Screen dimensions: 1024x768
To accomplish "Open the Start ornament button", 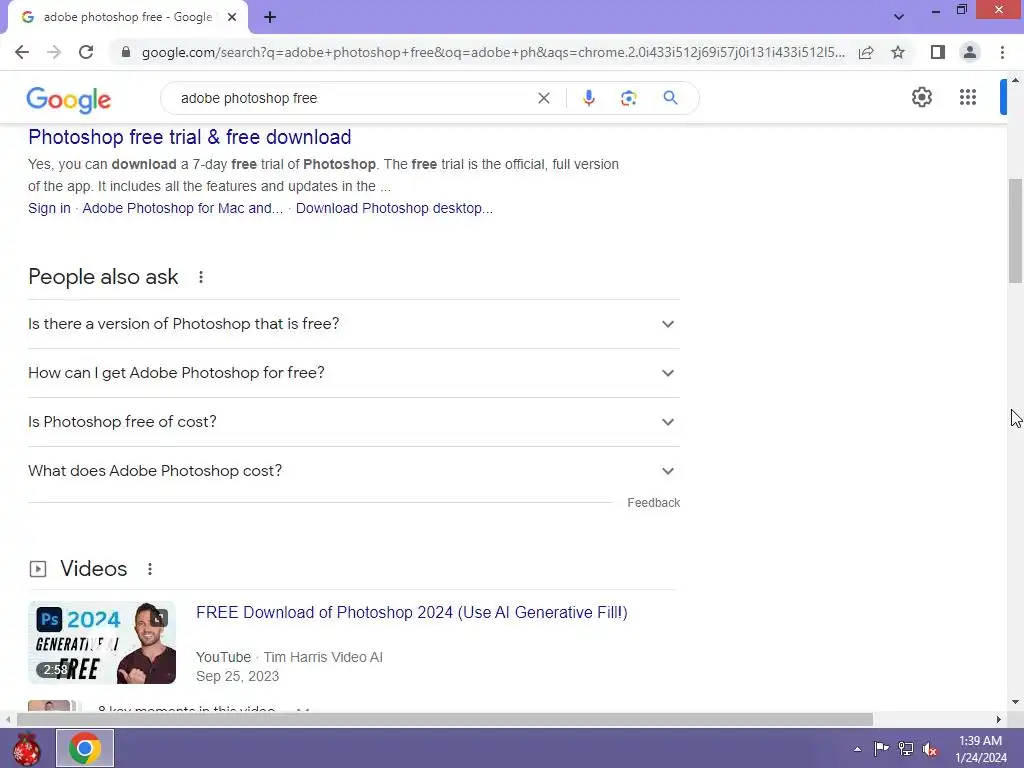I will 26,748.
